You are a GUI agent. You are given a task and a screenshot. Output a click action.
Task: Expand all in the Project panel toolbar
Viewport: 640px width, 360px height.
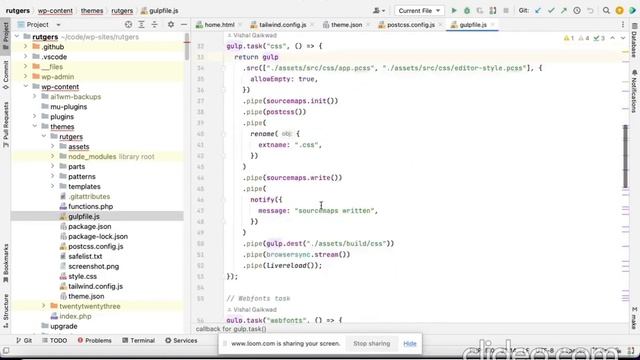point(141,24)
